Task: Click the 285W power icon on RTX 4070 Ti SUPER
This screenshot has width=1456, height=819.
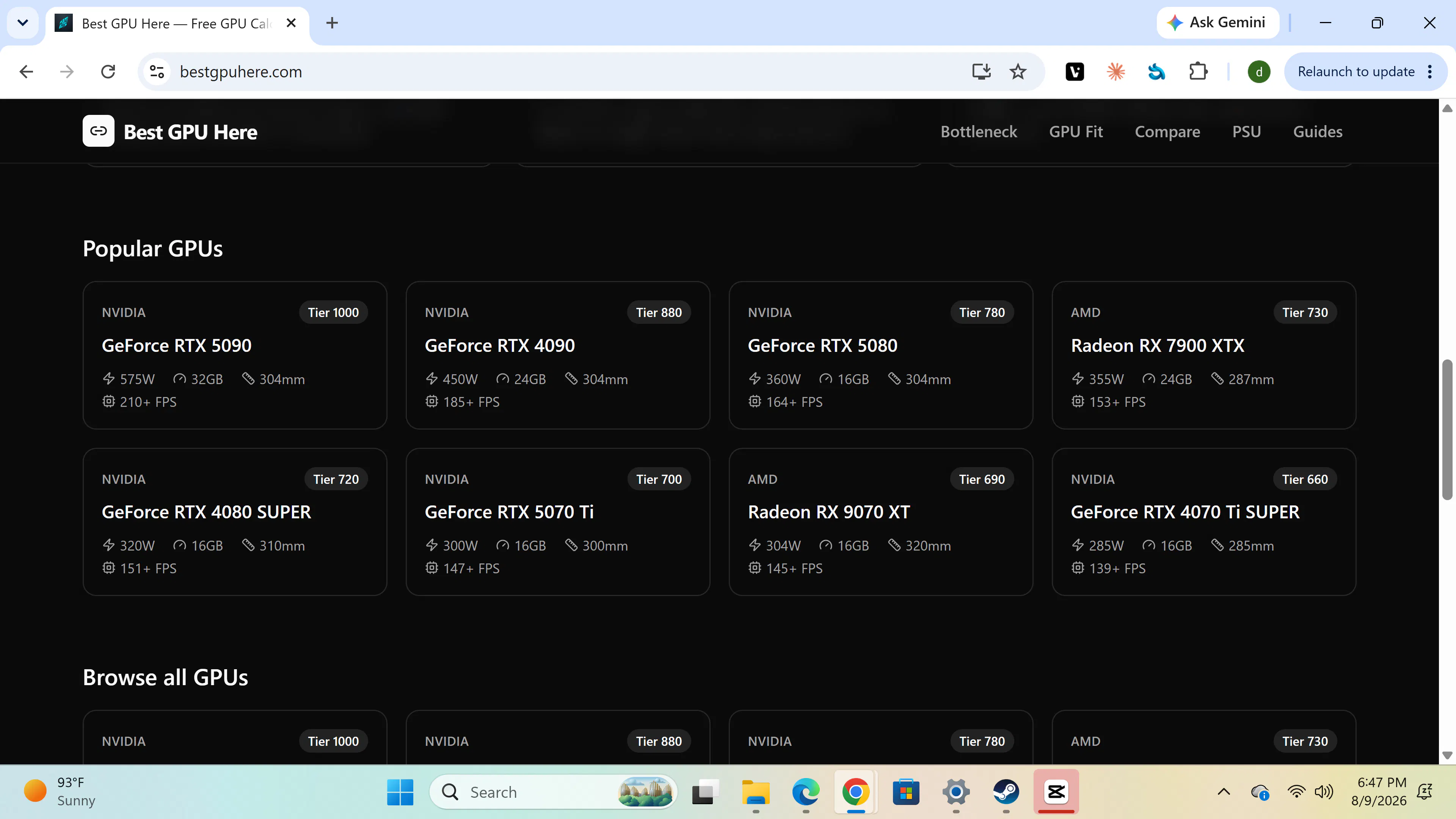Action: (x=1078, y=545)
